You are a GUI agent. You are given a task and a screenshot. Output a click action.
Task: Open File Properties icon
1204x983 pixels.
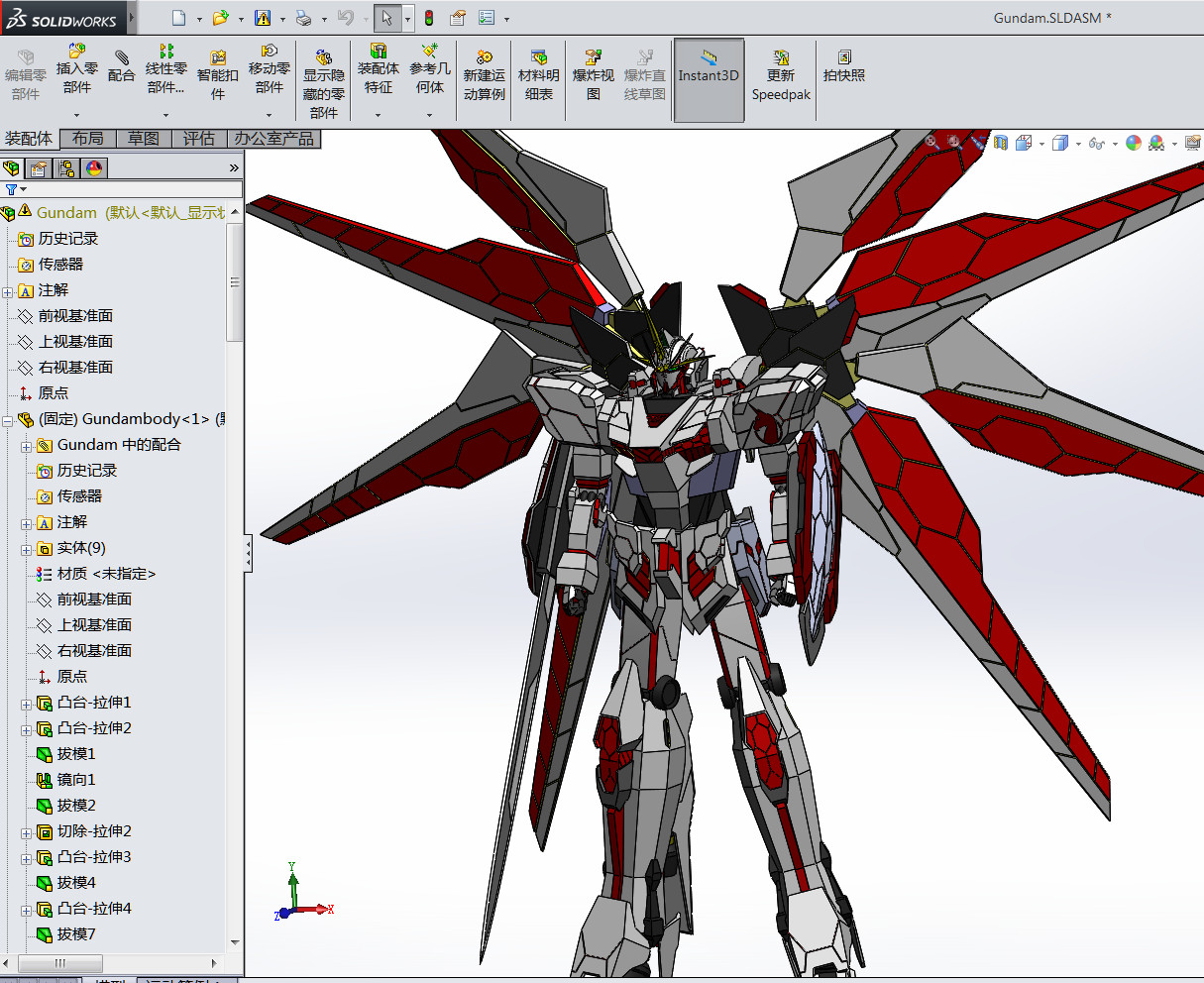tap(458, 18)
